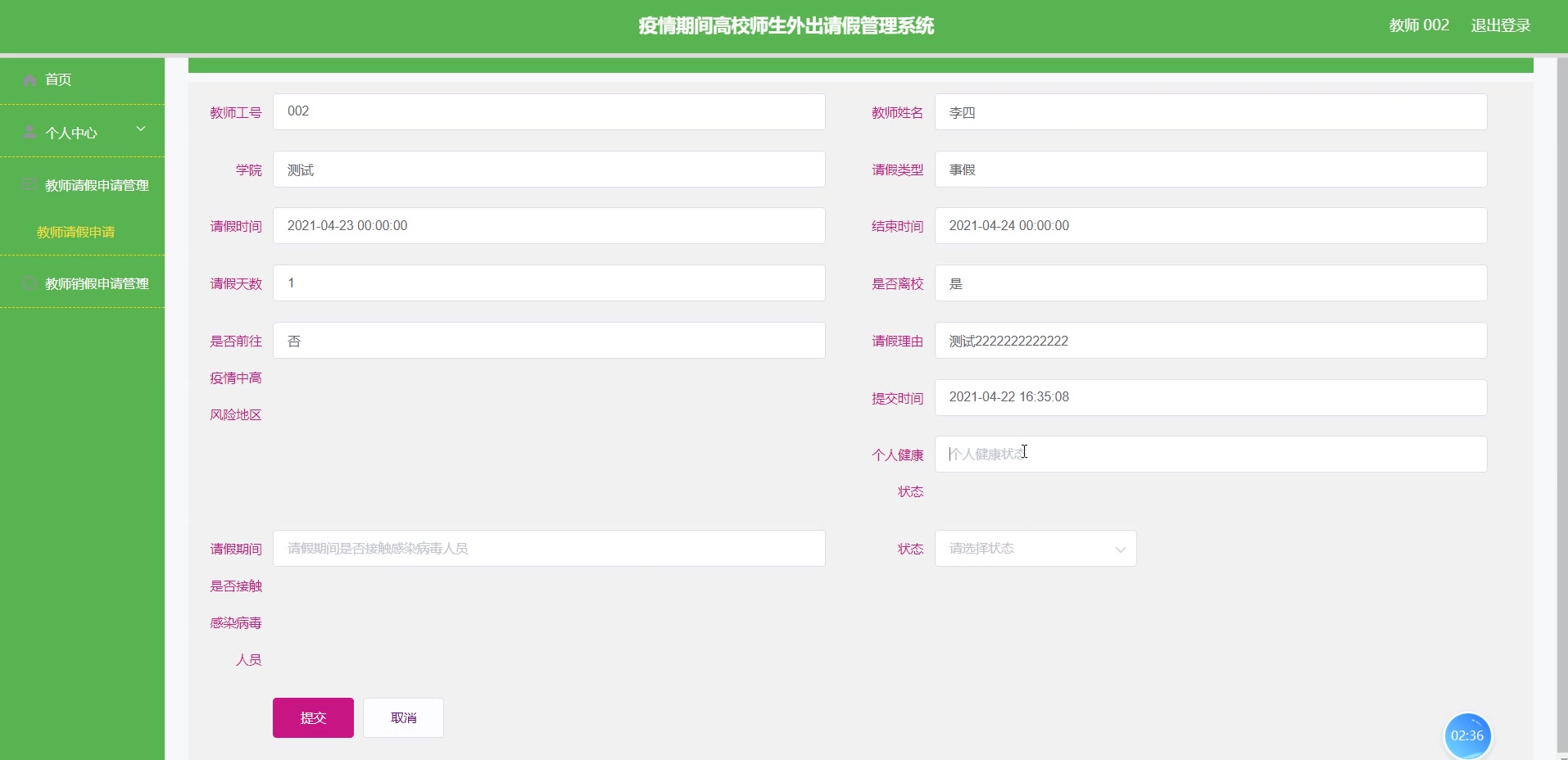The image size is (1568, 760).
Task: Click the 结束时间 label
Action: tap(897, 227)
